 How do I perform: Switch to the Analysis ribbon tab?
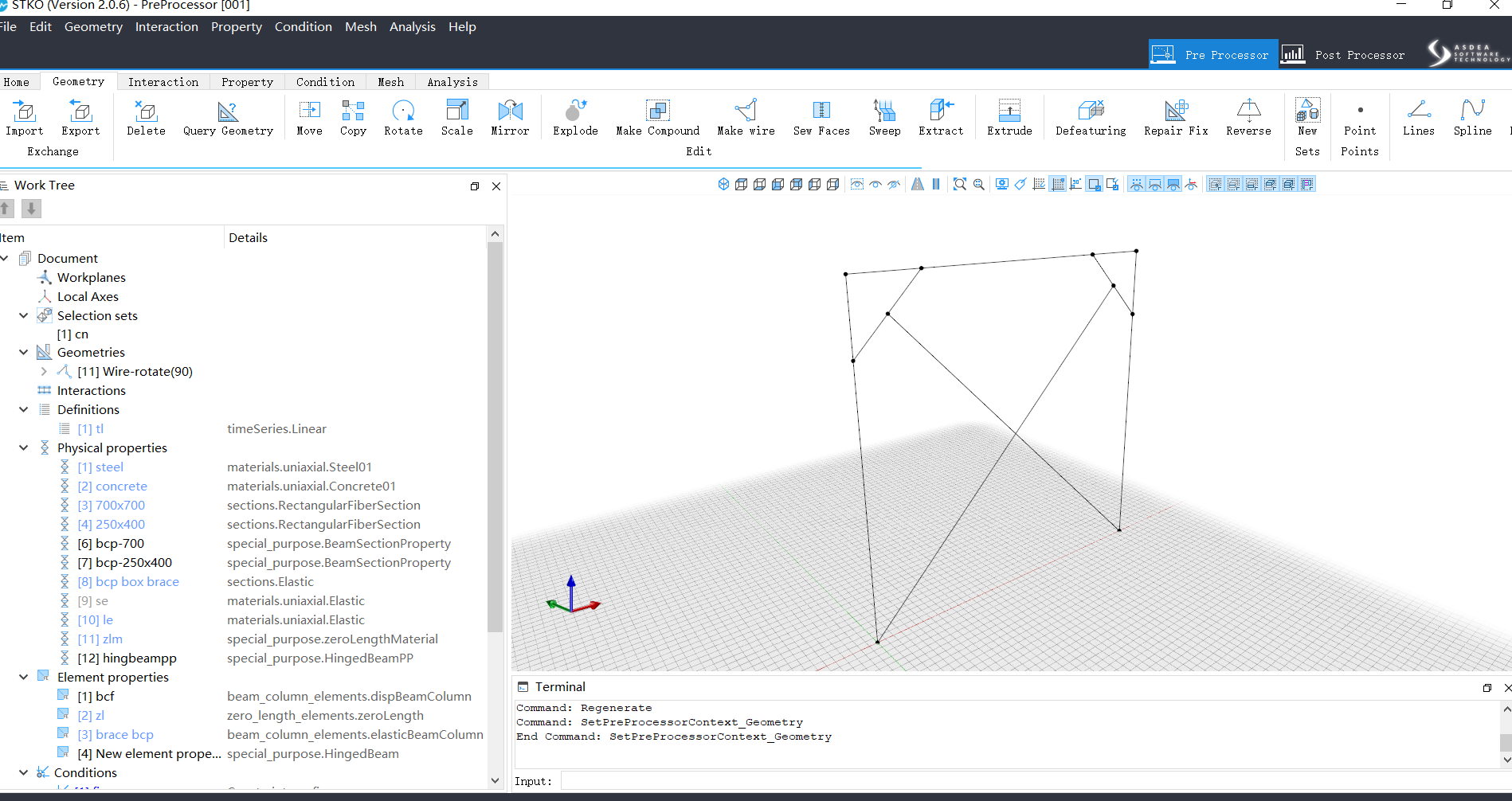[x=452, y=81]
